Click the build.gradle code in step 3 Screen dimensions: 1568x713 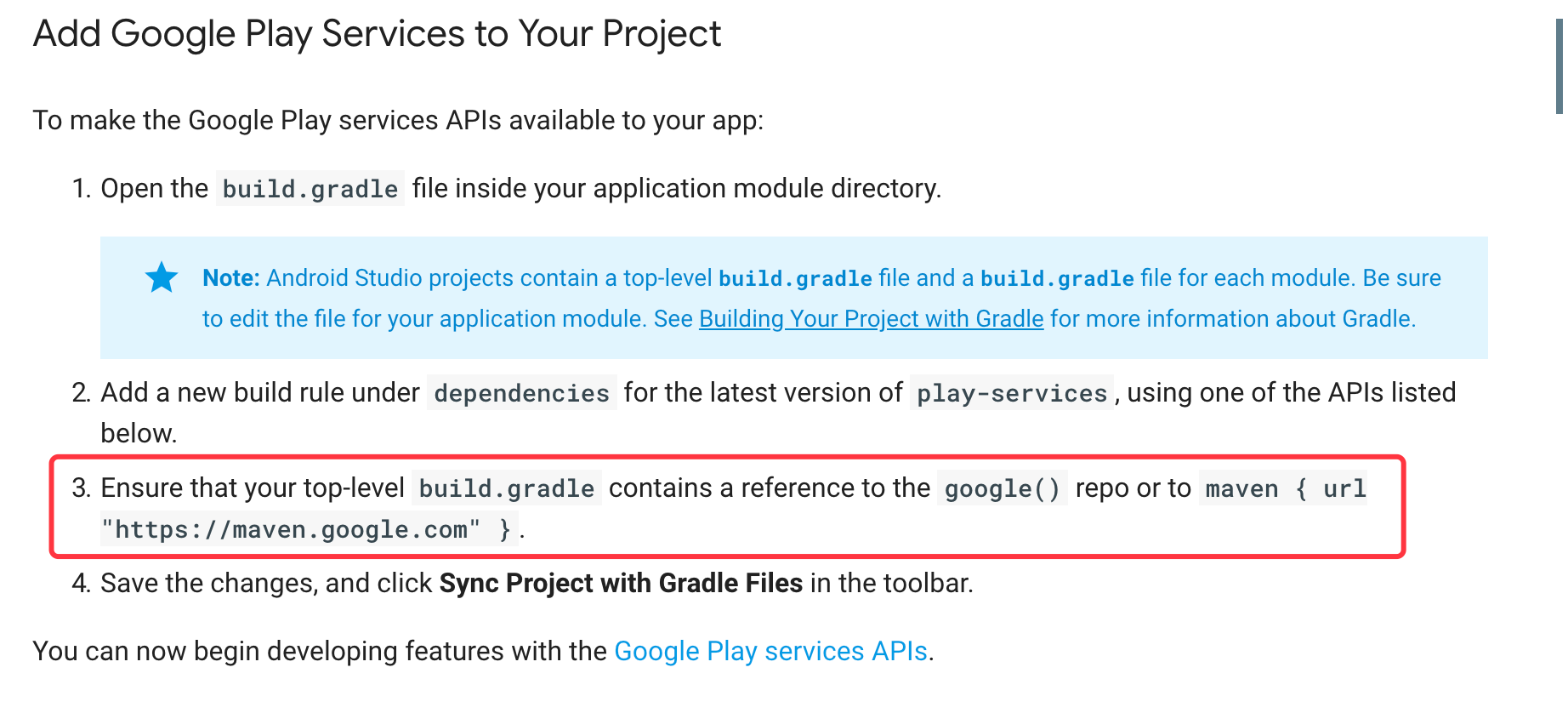point(506,488)
